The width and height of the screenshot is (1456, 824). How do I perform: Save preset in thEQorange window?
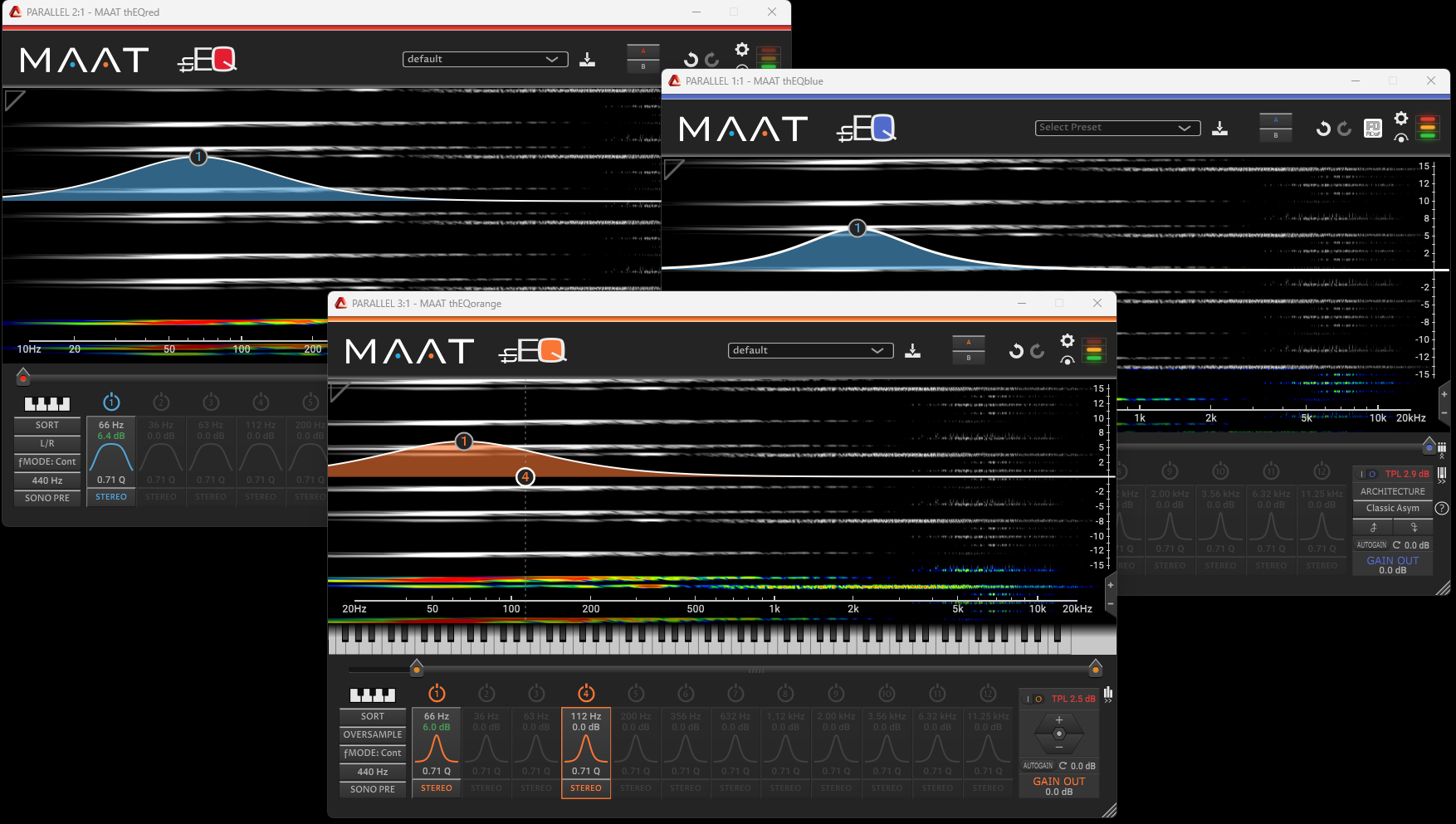pos(912,351)
